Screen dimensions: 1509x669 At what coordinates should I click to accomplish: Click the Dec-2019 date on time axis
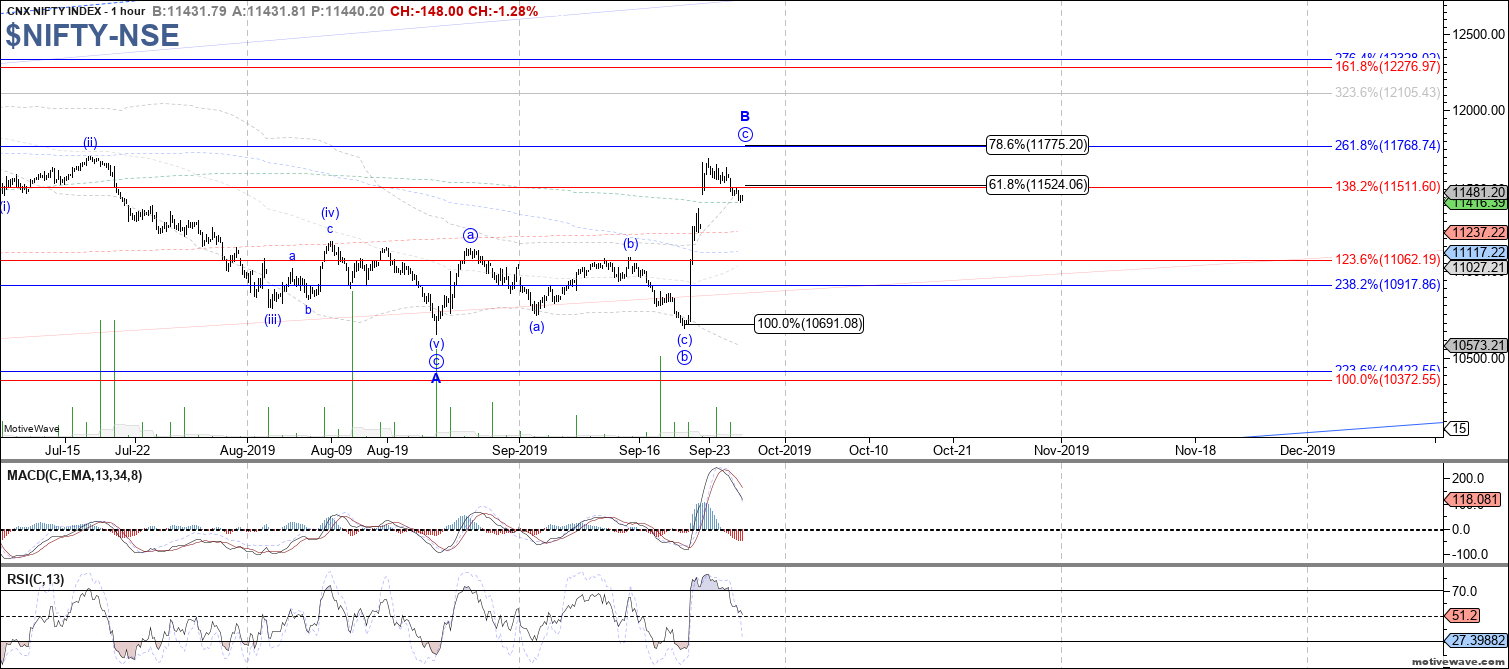[x=1307, y=451]
